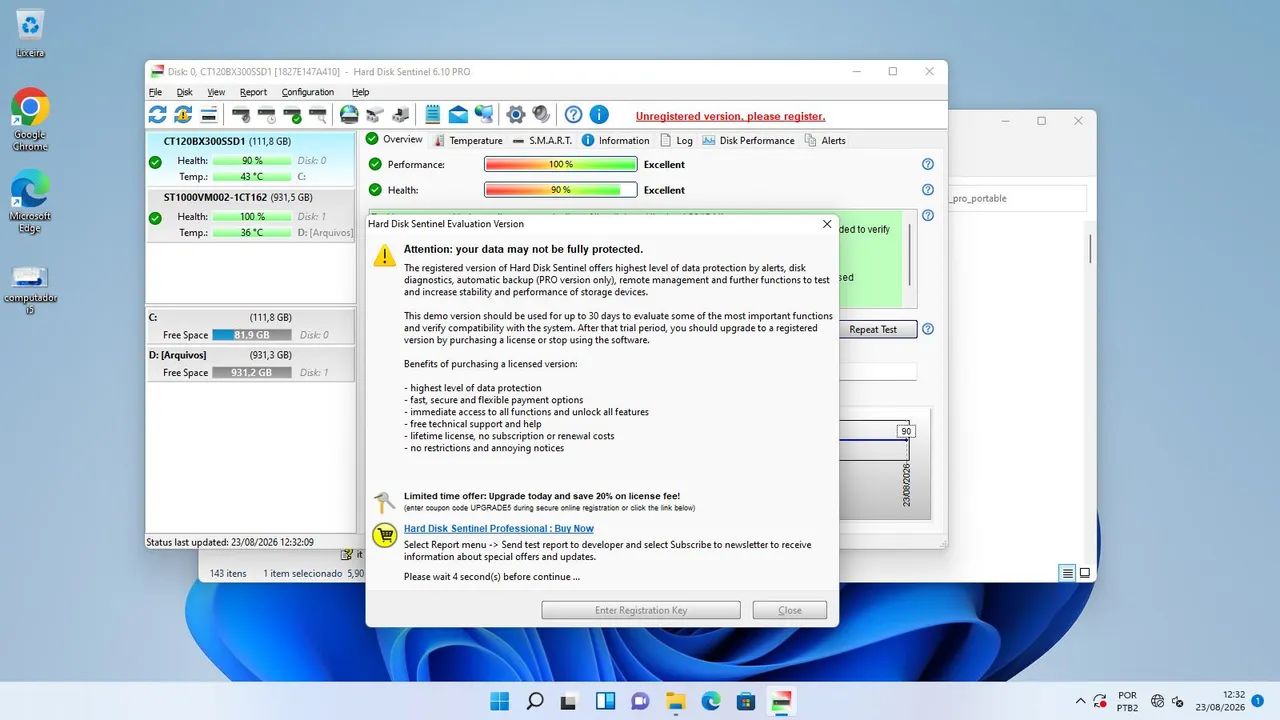1280x720 pixels.
Task: Click the Enter Registration Key button
Action: point(641,610)
